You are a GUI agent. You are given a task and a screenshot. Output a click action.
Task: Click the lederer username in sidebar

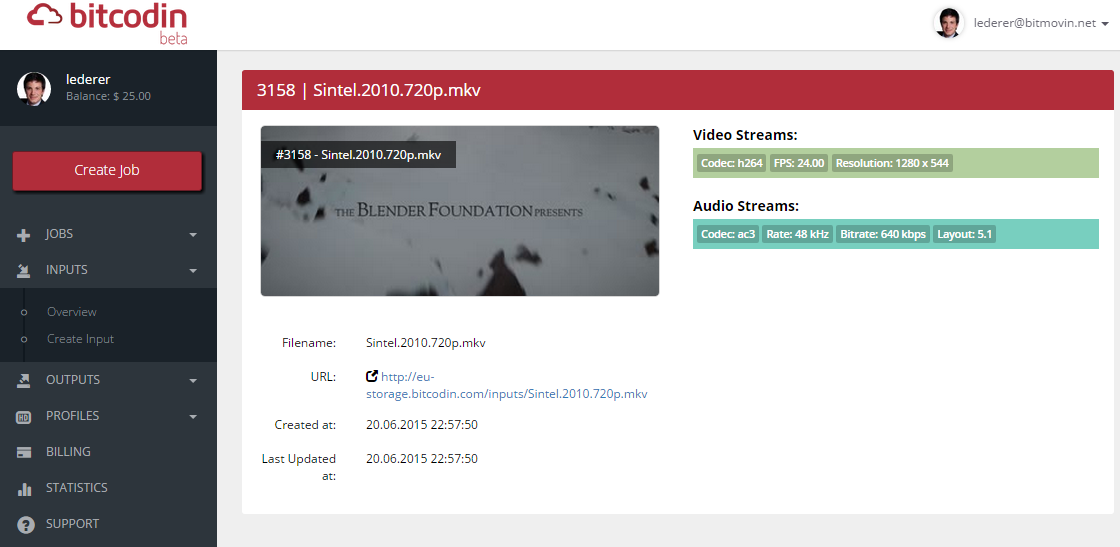(x=88, y=79)
